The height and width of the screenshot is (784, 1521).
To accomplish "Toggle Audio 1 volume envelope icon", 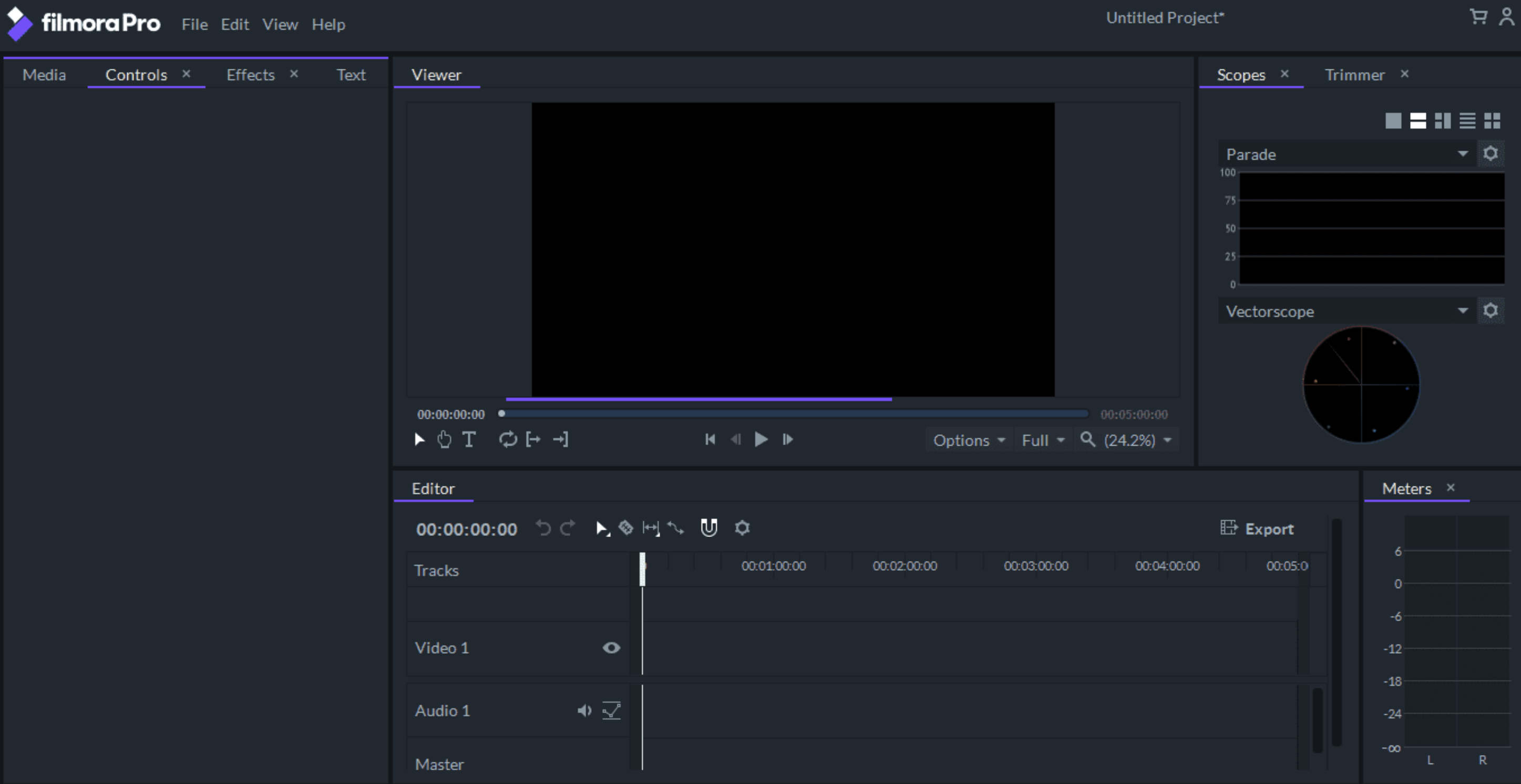I will click(612, 710).
